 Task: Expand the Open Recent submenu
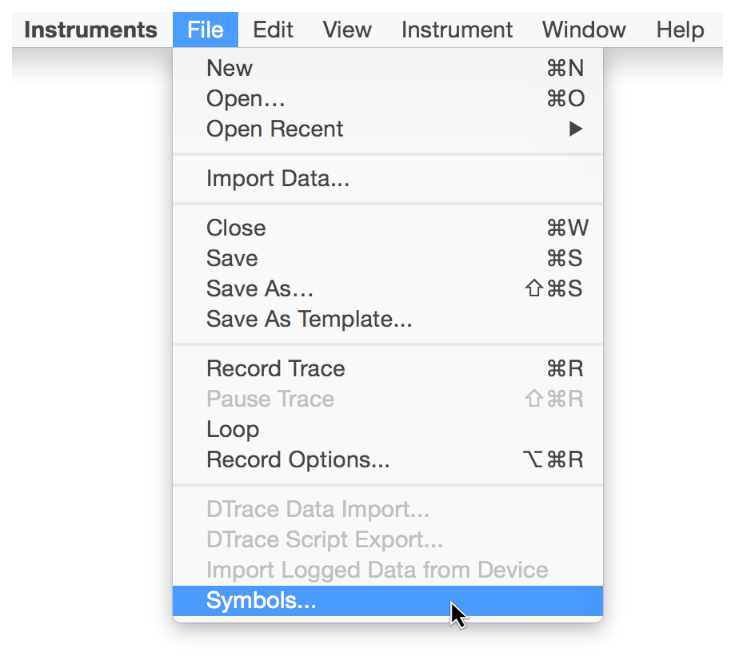click(275, 129)
